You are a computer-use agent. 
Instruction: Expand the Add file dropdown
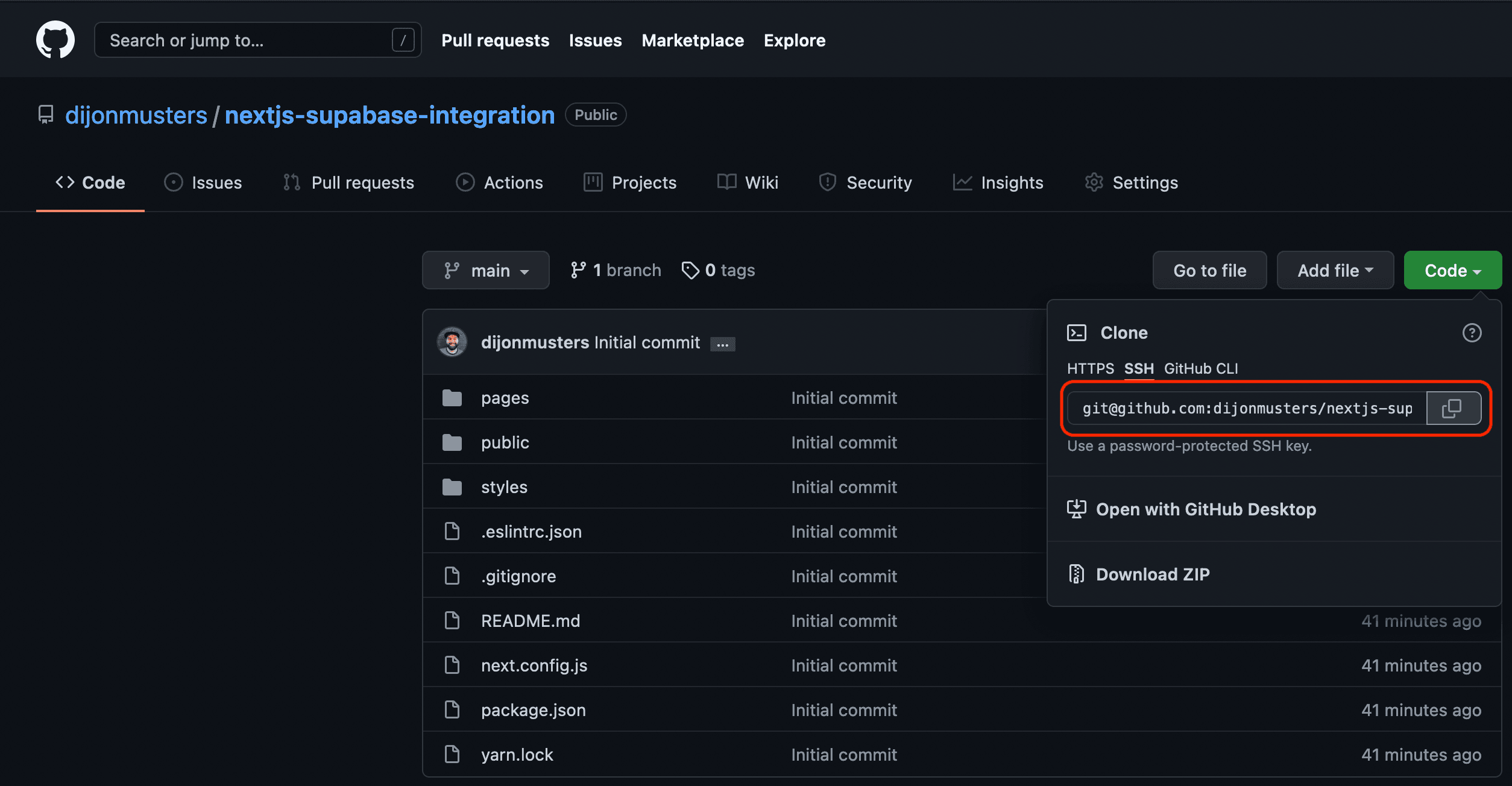(1334, 270)
